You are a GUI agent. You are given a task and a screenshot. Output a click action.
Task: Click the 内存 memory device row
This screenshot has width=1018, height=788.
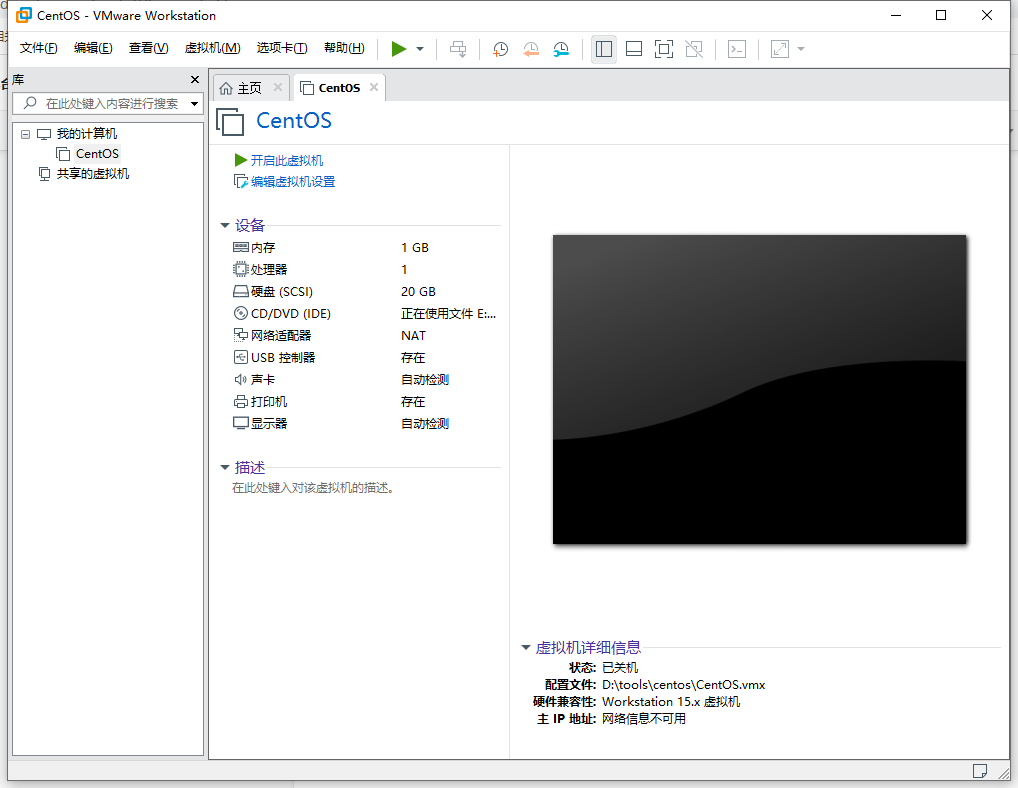[366, 247]
